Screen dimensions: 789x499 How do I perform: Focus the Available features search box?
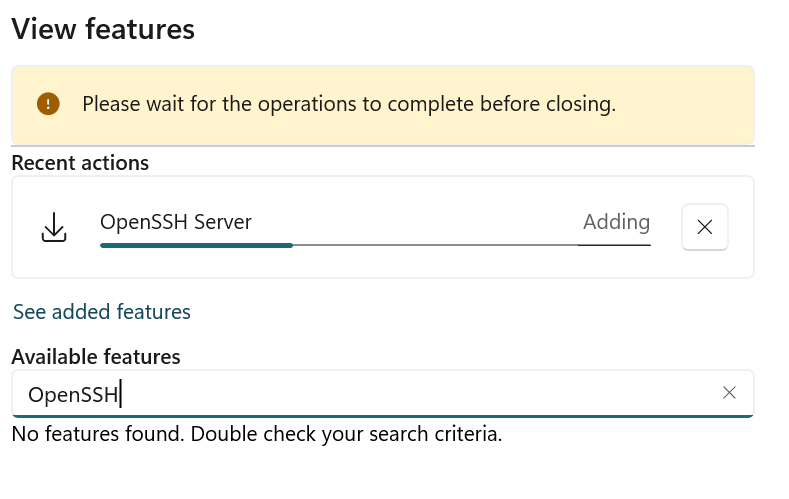click(382, 394)
